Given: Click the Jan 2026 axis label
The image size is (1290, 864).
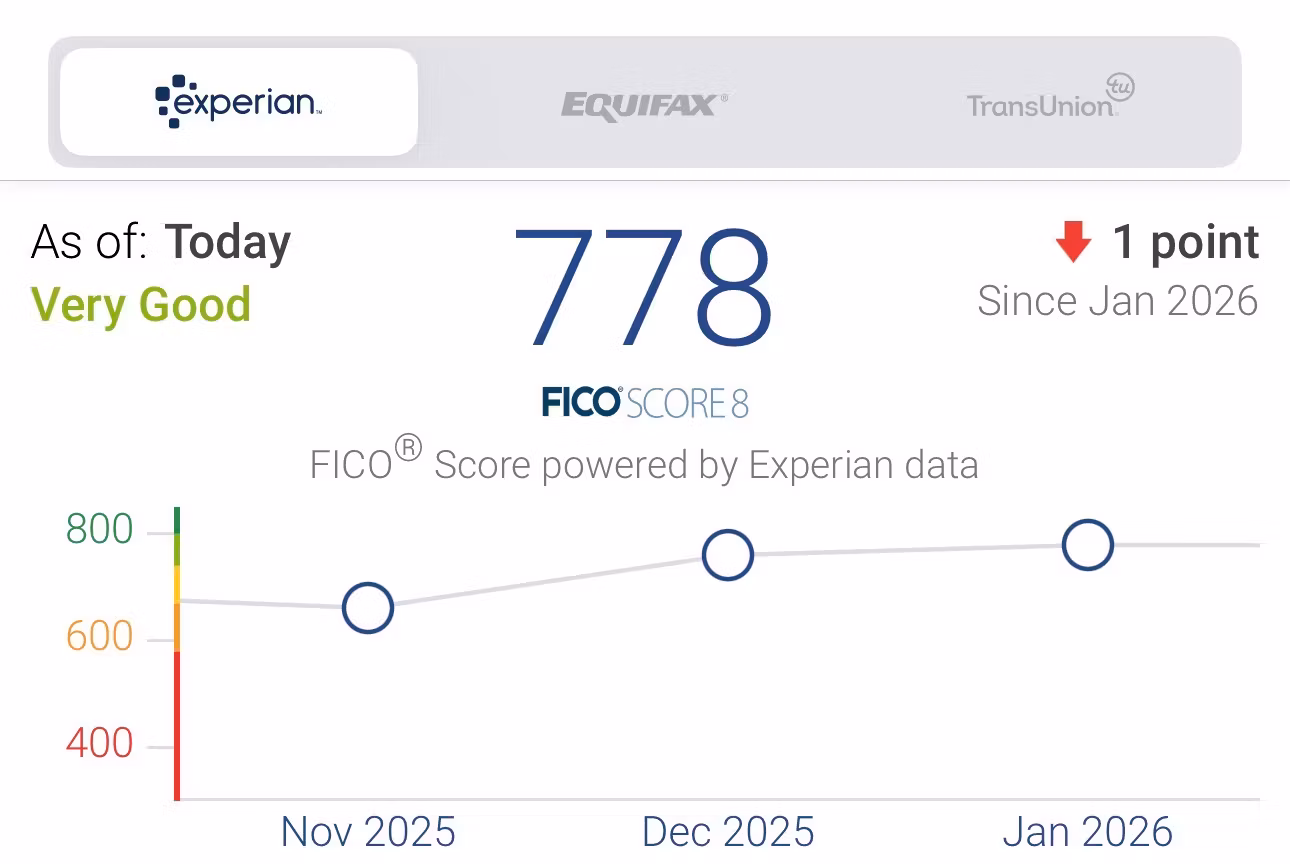Looking at the screenshot, I should point(1087,832).
